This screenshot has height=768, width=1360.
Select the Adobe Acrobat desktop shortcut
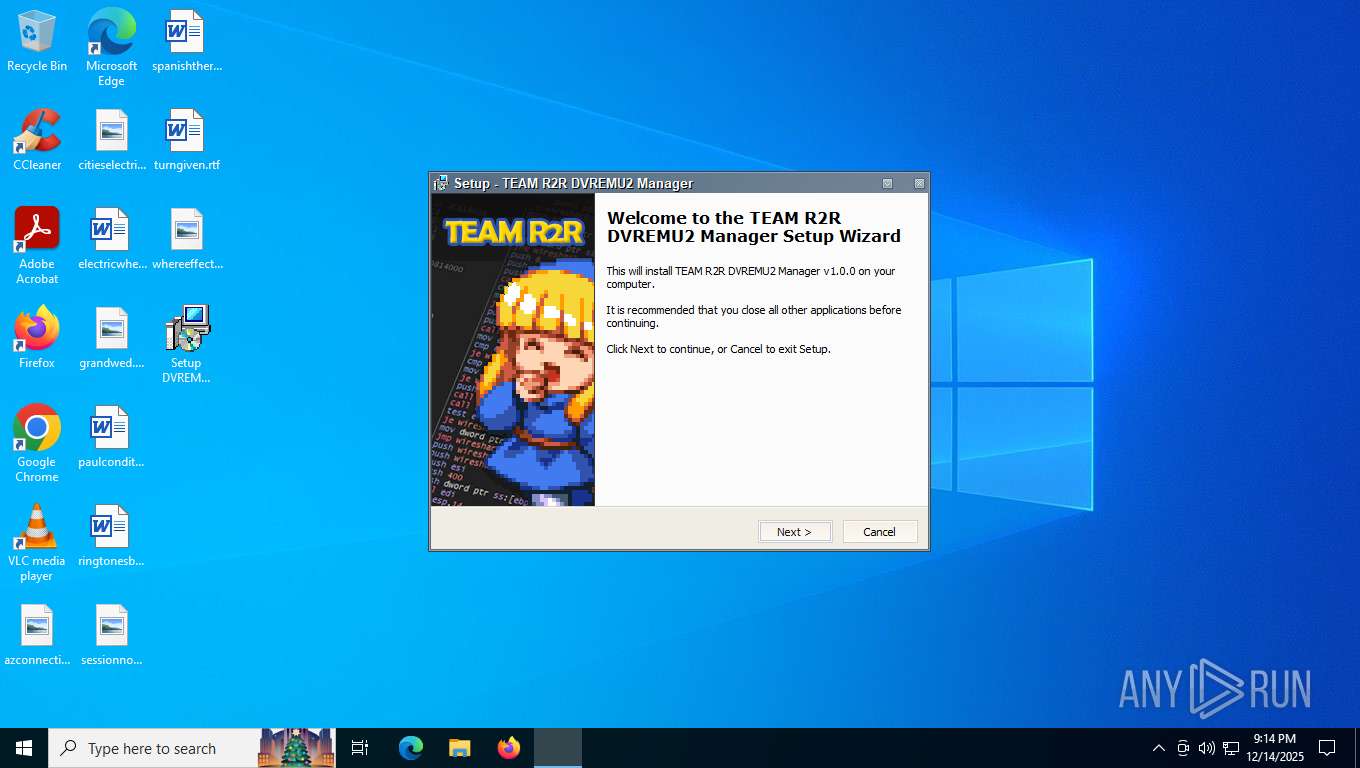tap(37, 246)
